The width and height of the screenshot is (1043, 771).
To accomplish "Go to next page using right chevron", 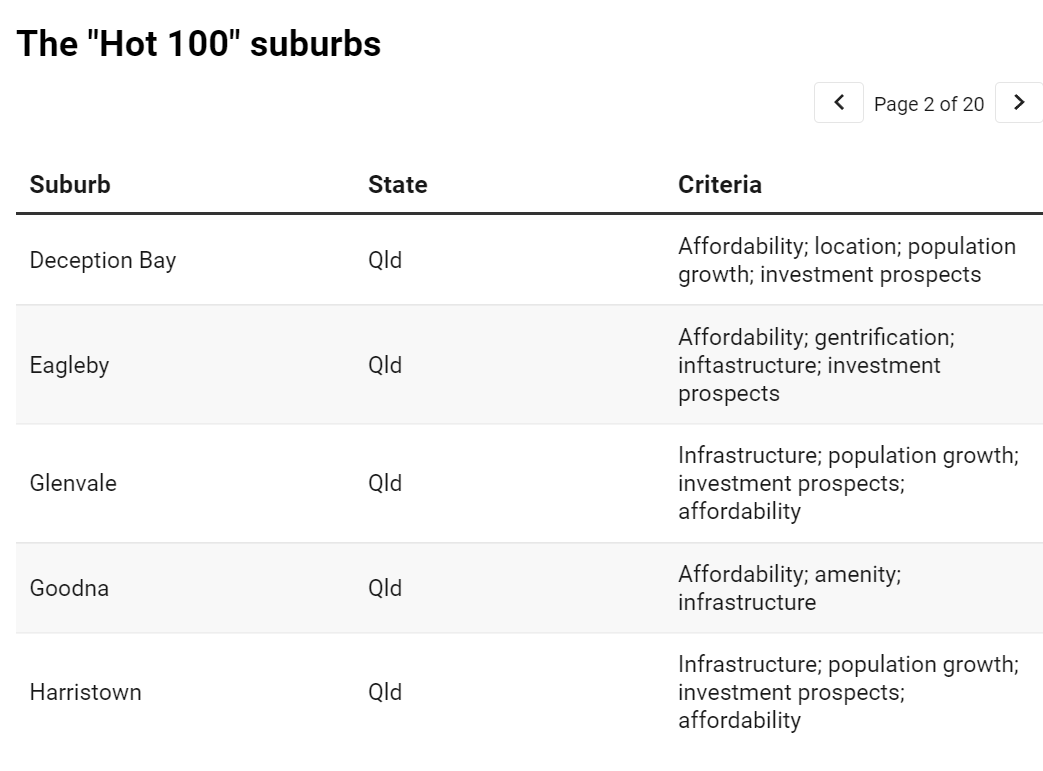I will pyautogui.click(x=1018, y=102).
